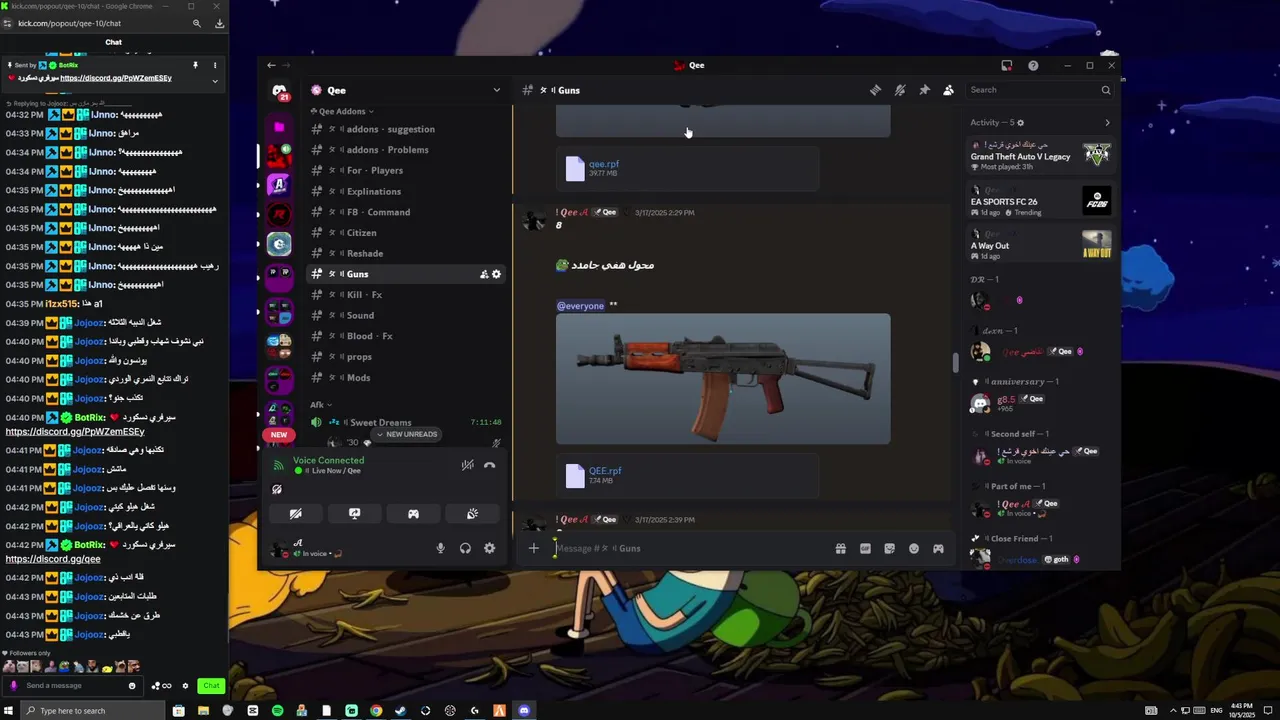
Task: Open apps gamepad icon in message bar
Action: tap(938, 548)
